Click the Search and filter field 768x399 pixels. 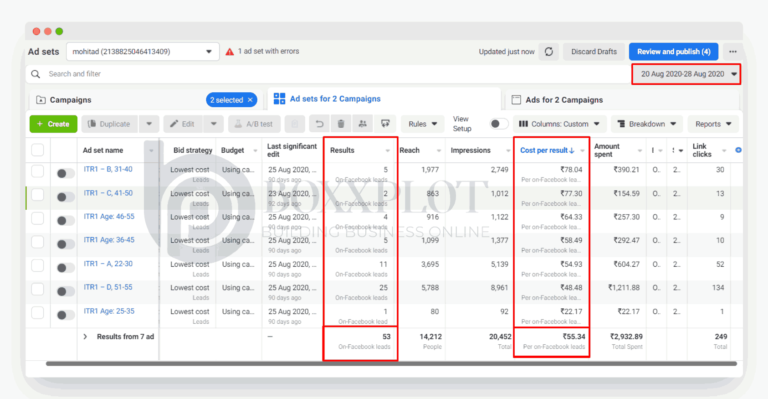[328, 74]
